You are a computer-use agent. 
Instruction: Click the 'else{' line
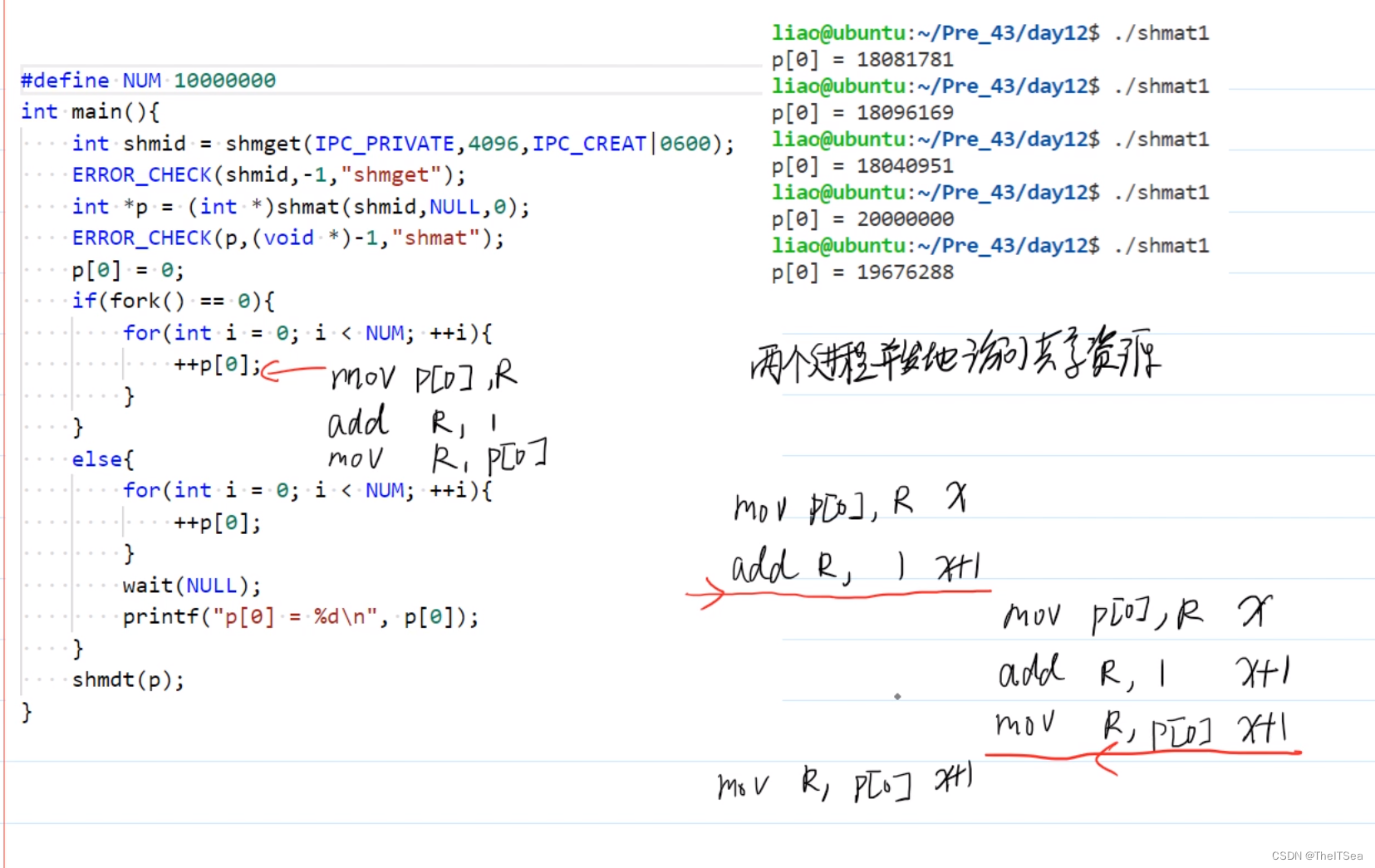pyautogui.click(x=102, y=459)
